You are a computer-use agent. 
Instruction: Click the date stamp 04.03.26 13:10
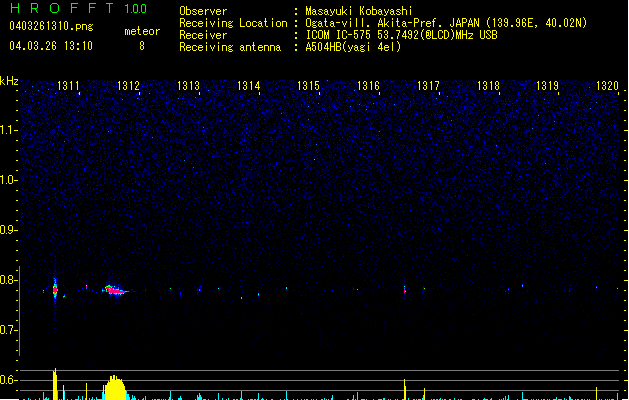coord(51,46)
